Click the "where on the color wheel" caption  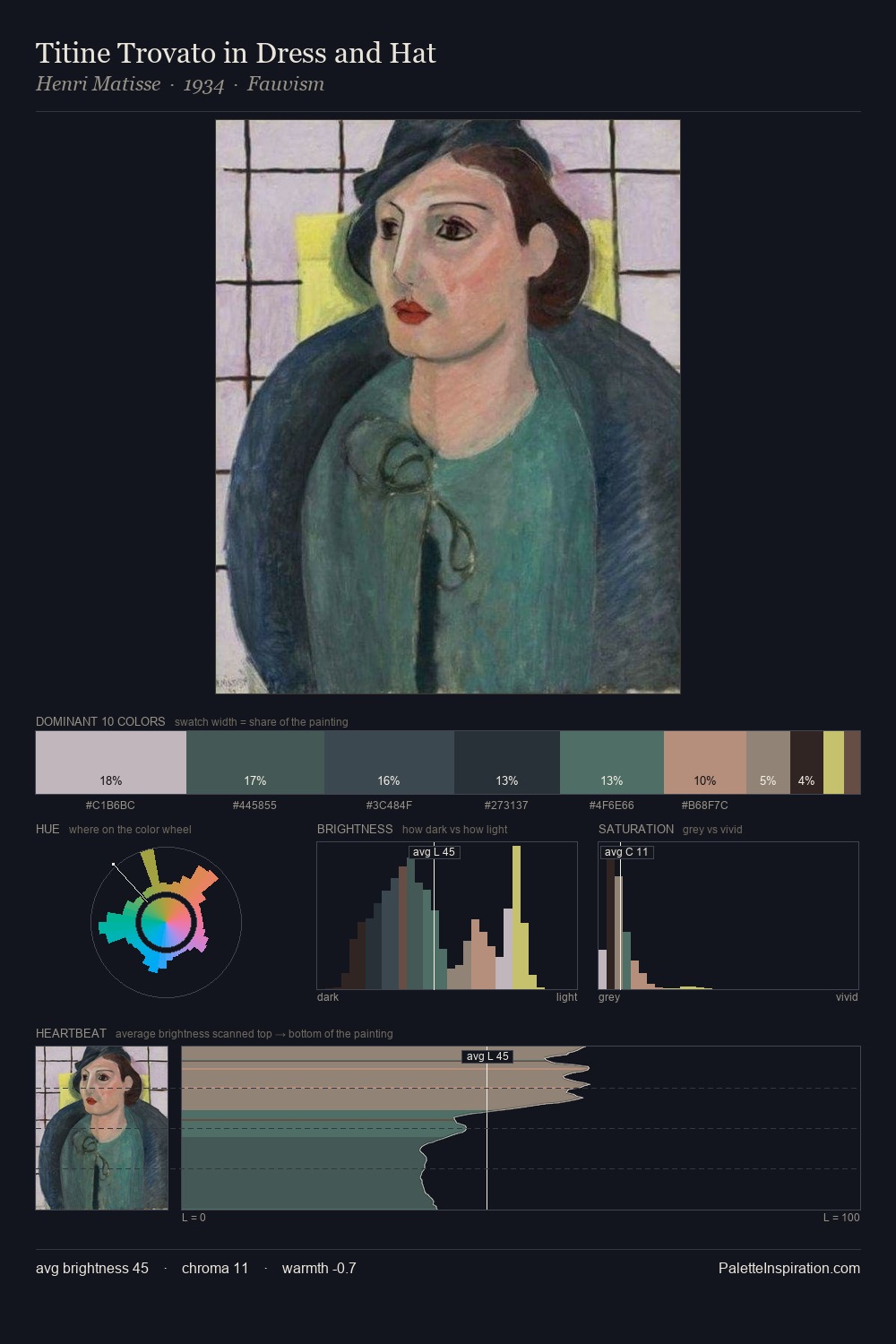click(130, 830)
